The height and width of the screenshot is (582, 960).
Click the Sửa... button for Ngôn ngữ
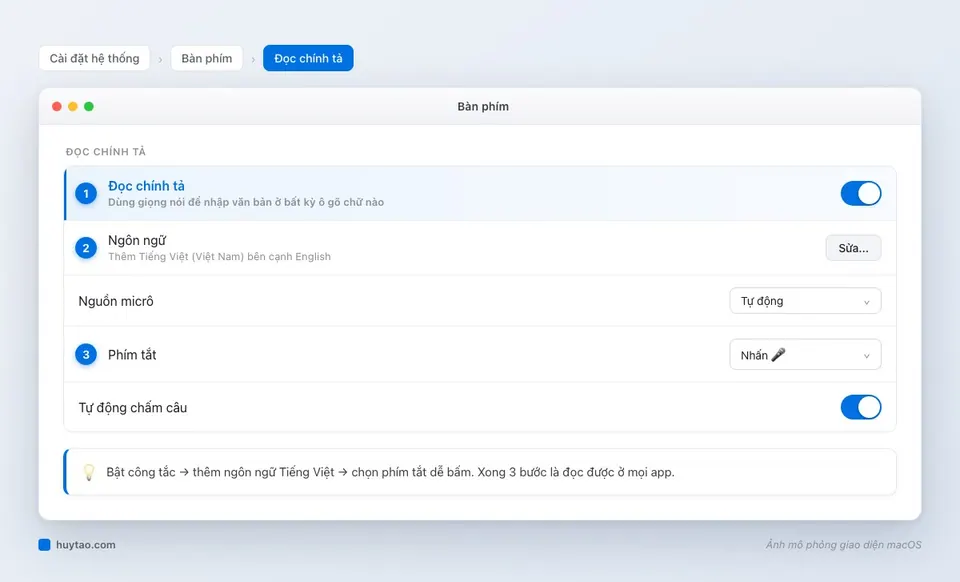tap(853, 248)
